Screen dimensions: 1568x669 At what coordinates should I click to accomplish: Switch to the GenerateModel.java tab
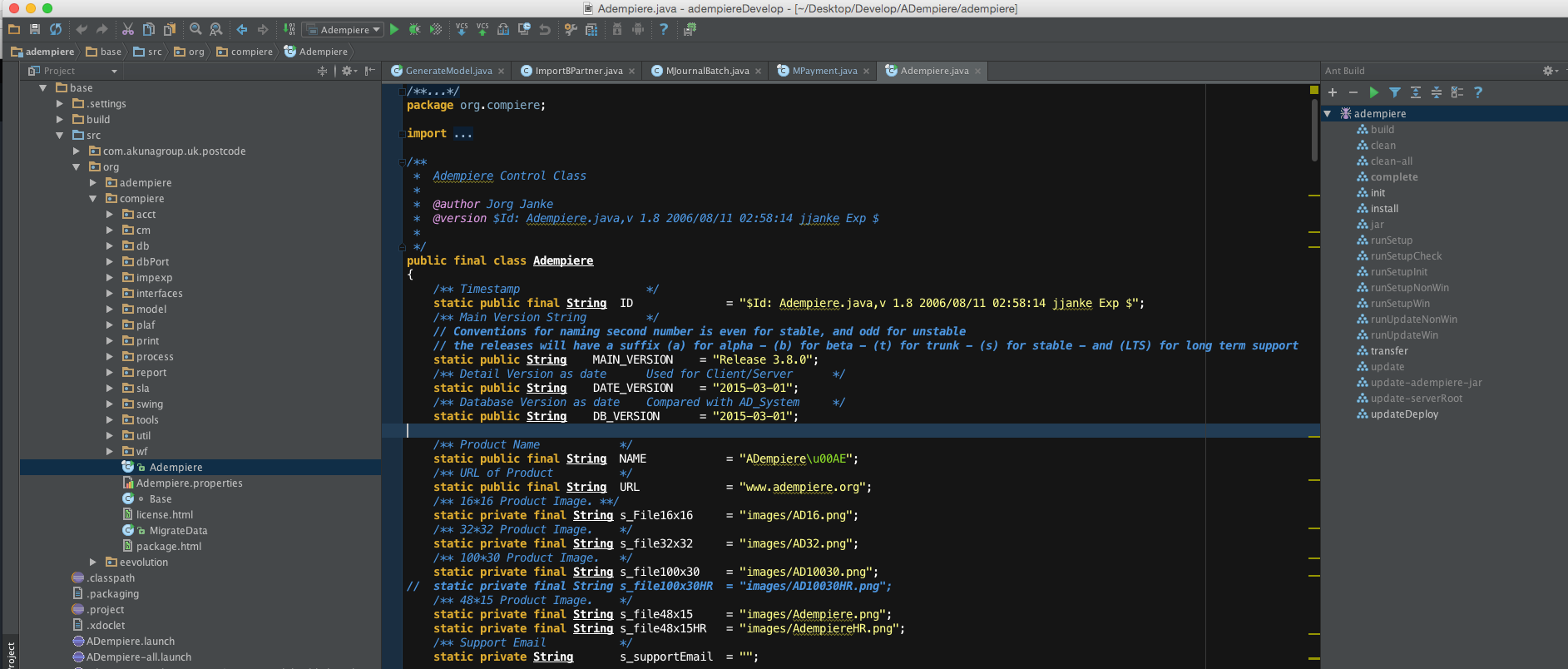point(448,71)
